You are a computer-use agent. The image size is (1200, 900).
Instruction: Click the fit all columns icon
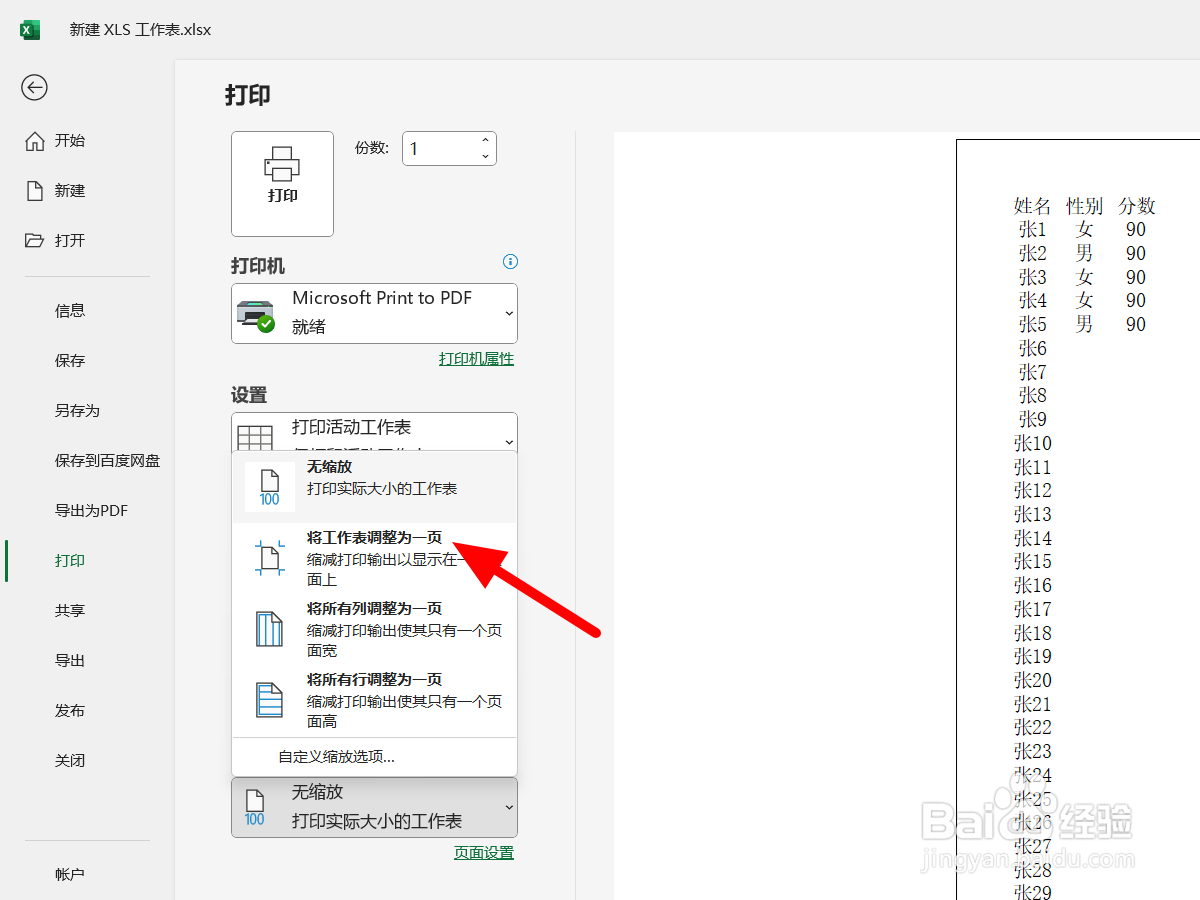[x=270, y=629]
